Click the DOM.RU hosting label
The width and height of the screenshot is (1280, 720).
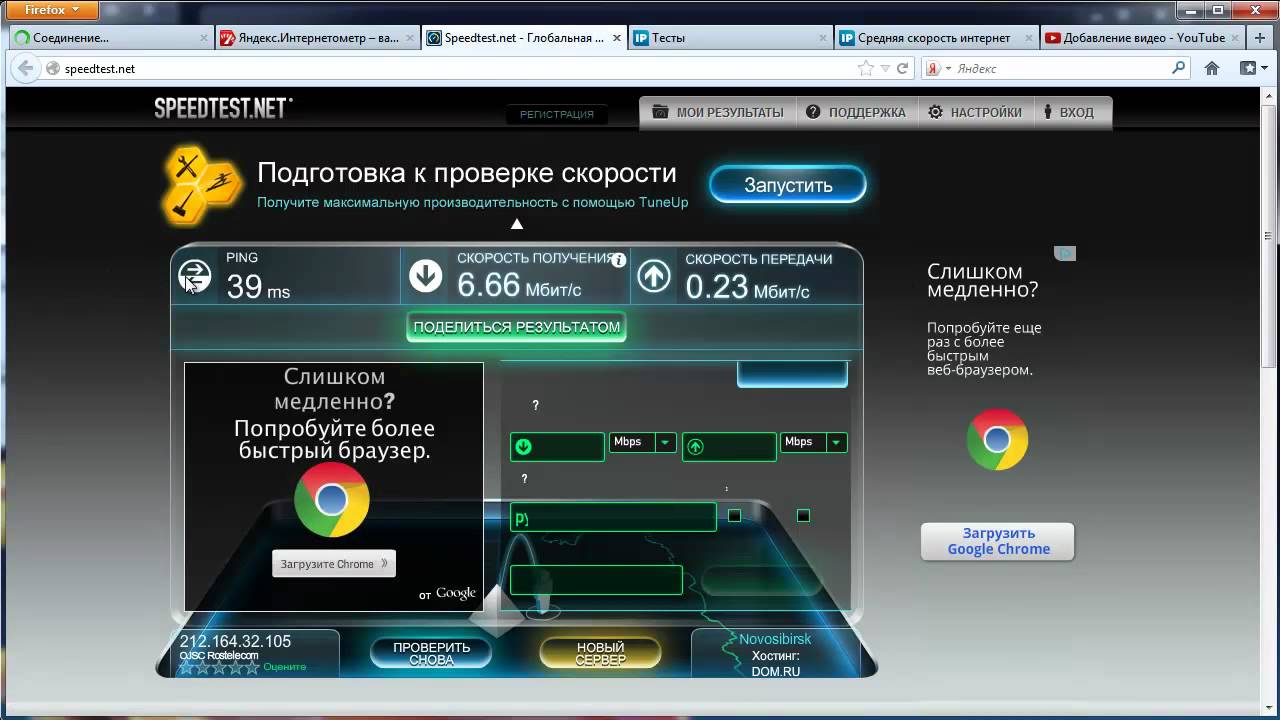[775, 672]
